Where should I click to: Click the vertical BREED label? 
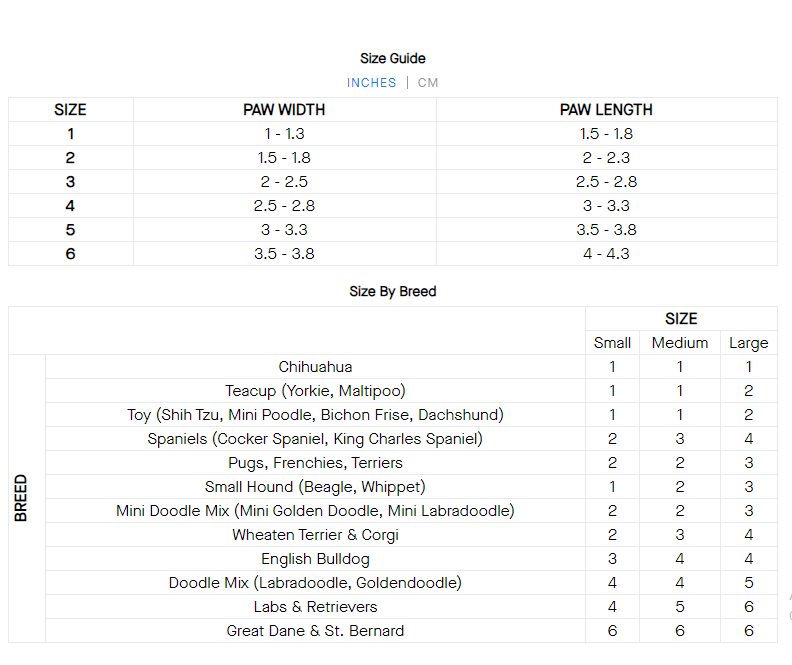(21, 498)
